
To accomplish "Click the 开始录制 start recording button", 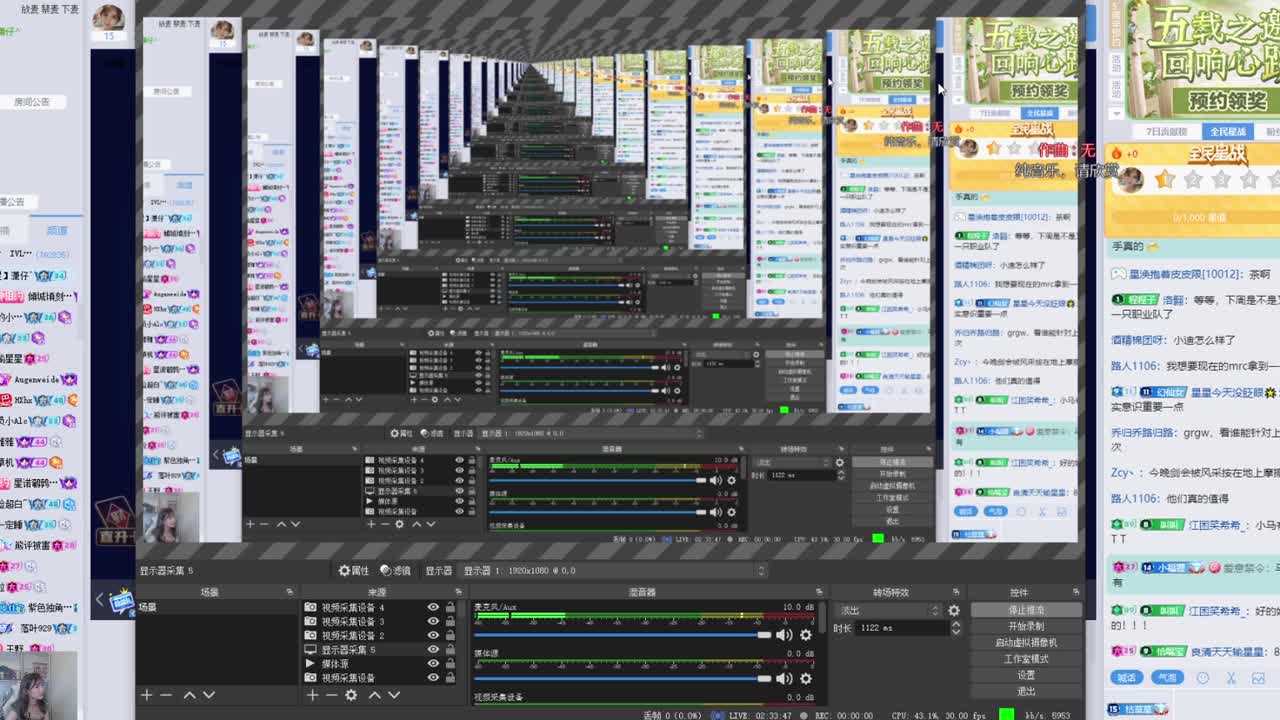I will tap(1025, 626).
